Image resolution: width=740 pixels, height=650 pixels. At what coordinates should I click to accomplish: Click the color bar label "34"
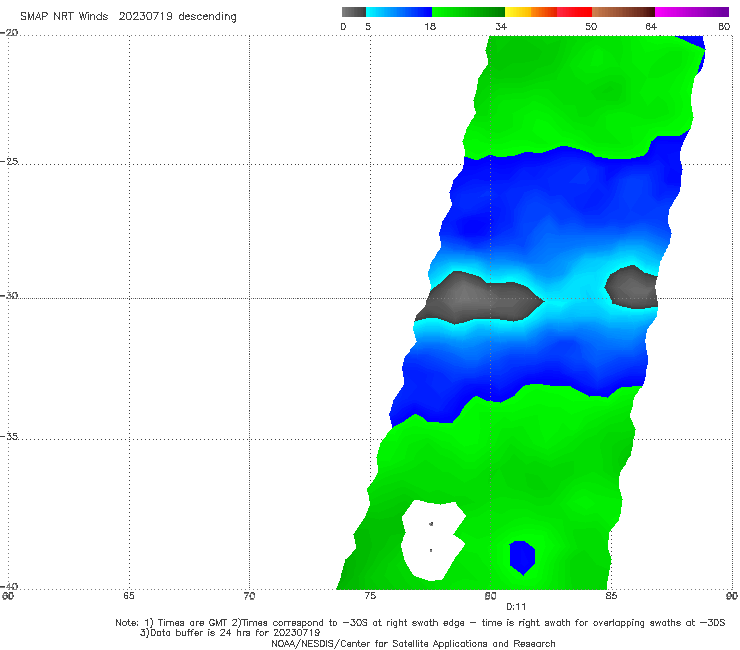[501, 26]
